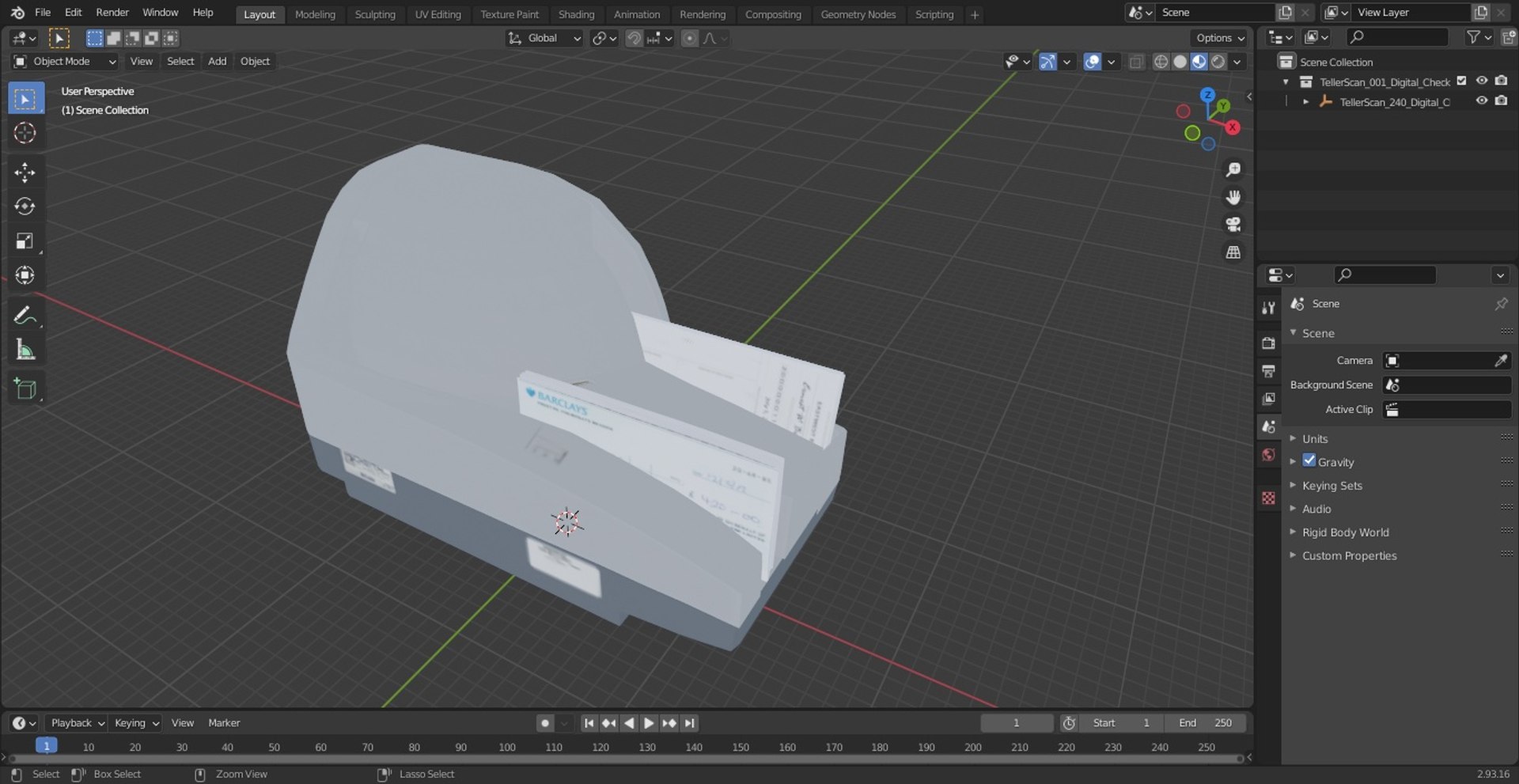Viewport: 1519px width, 784px height.
Task: Disable the Gravity checkbox
Action: 1309,461
